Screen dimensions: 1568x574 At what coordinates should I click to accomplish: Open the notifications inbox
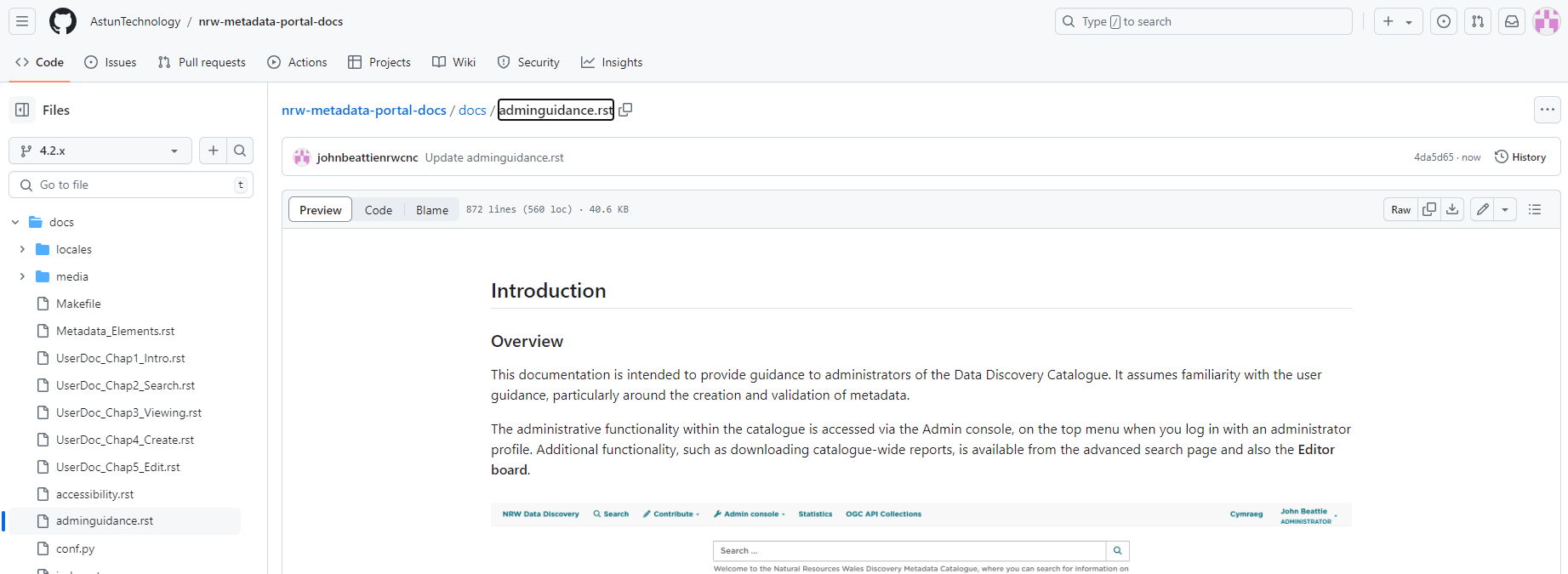point(1512,21)
